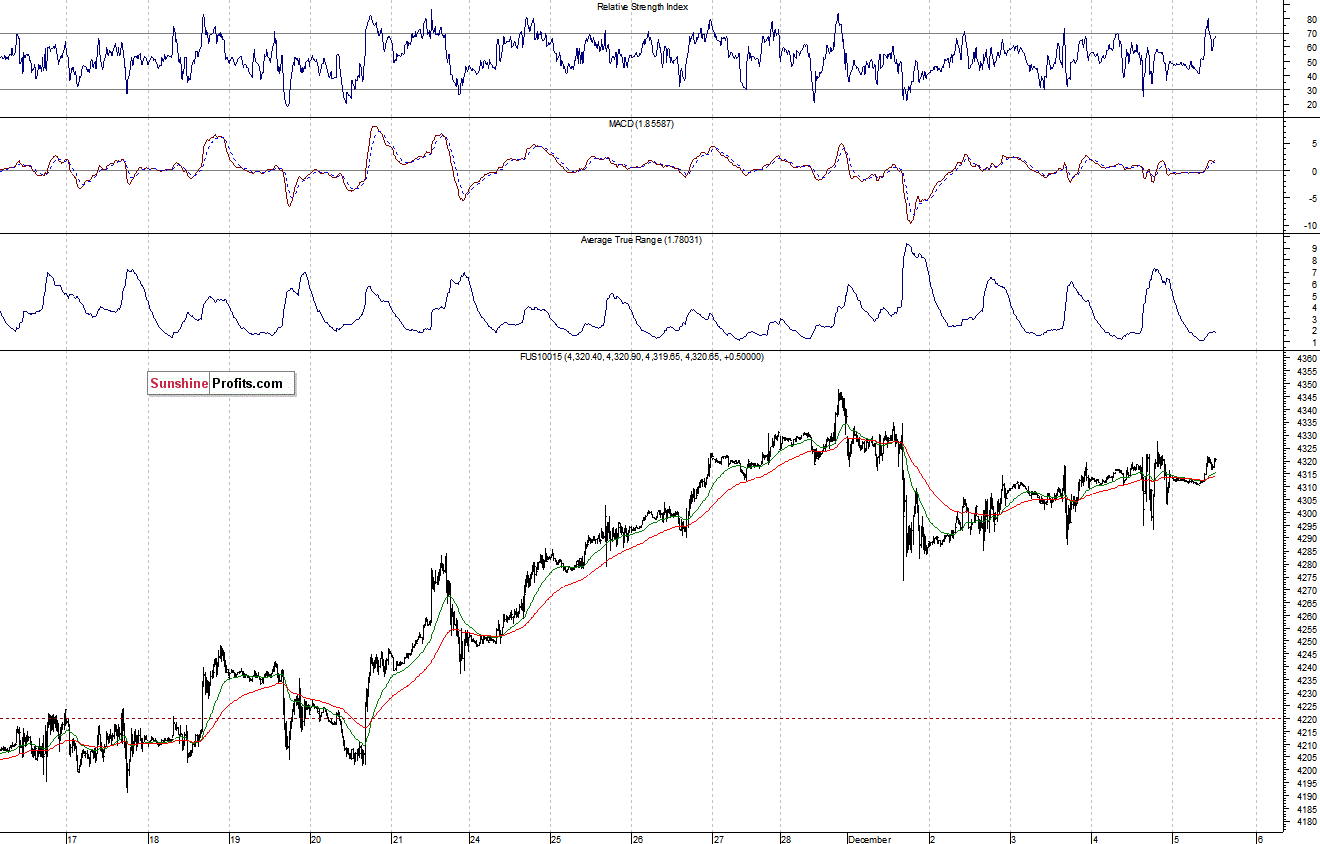Viewport: 1320px width, 844px height.
Task: Select the 70 level on RSI axis
Action: coord(1311,34)
